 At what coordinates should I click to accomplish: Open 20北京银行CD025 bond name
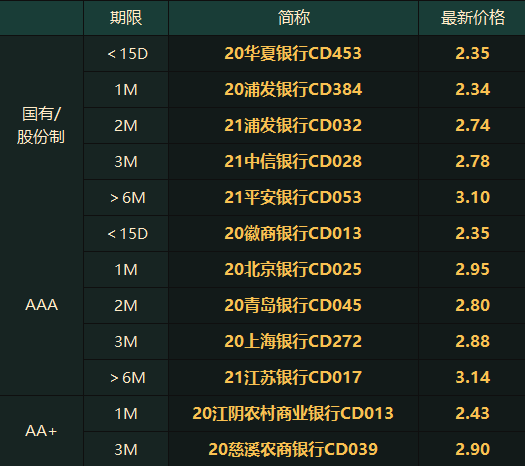point(293,269)
